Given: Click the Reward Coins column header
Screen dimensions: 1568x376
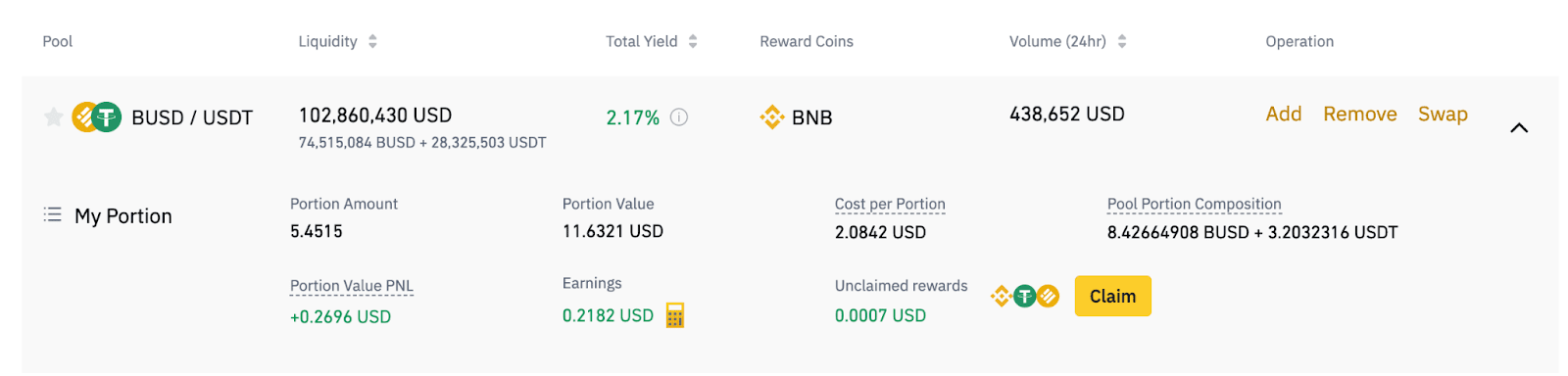Looking at the screenshot, I should (x=807, y=41).
